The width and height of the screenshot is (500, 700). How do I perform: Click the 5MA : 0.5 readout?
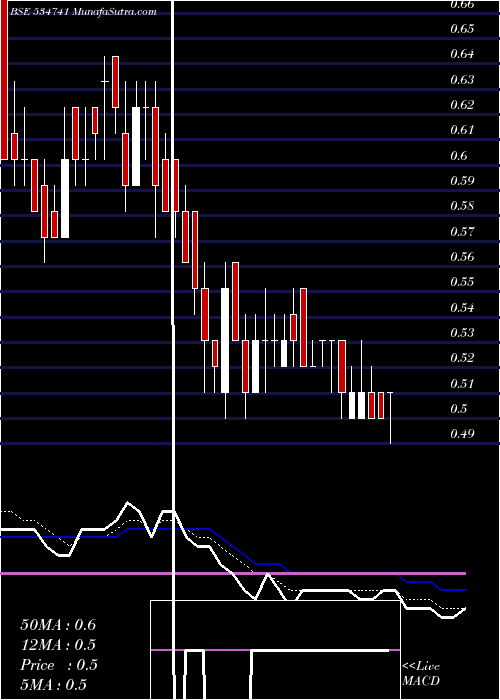54,685
